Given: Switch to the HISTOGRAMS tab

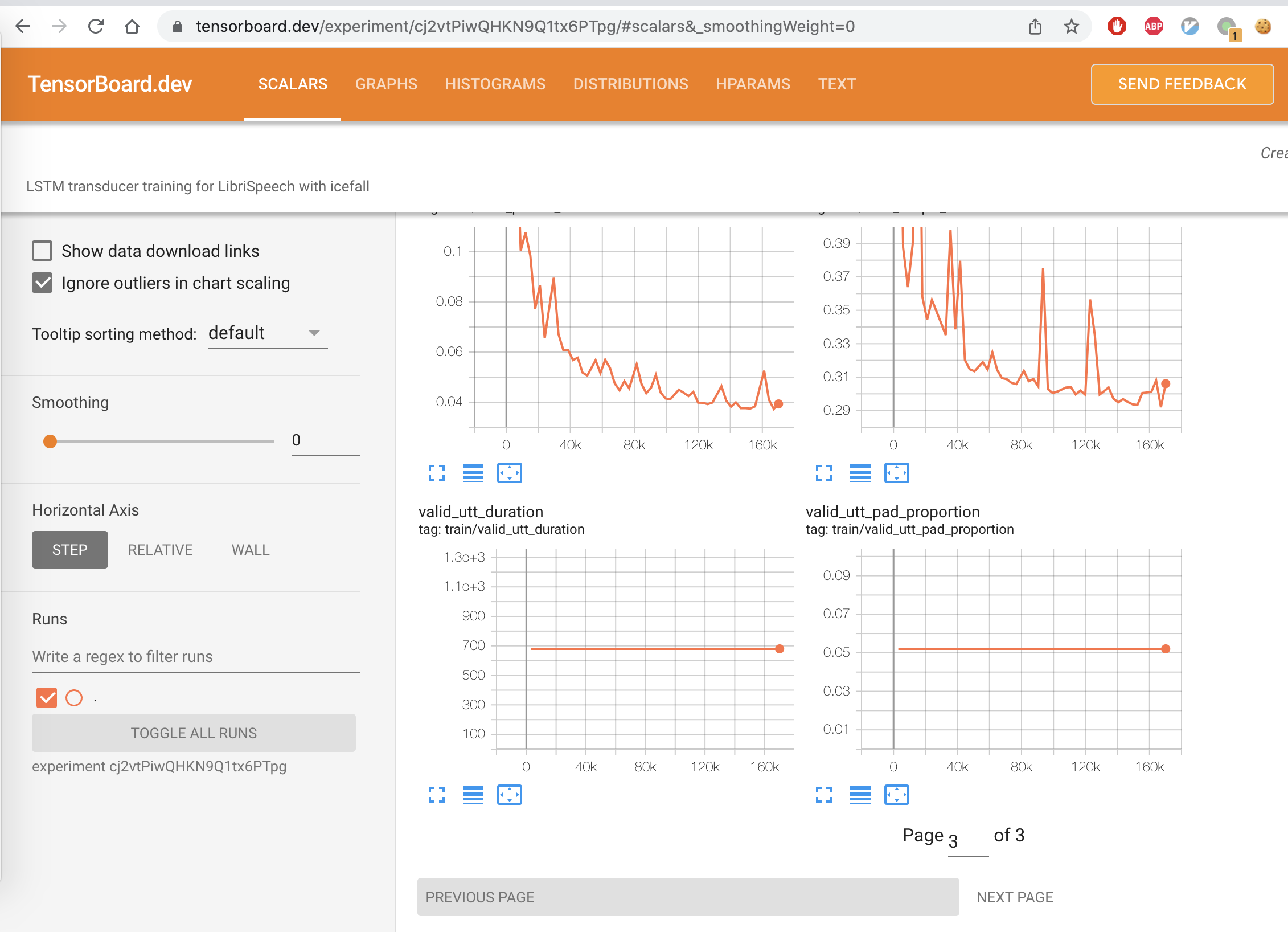Looking at the screenshot, I should click(x=495, y=84).
